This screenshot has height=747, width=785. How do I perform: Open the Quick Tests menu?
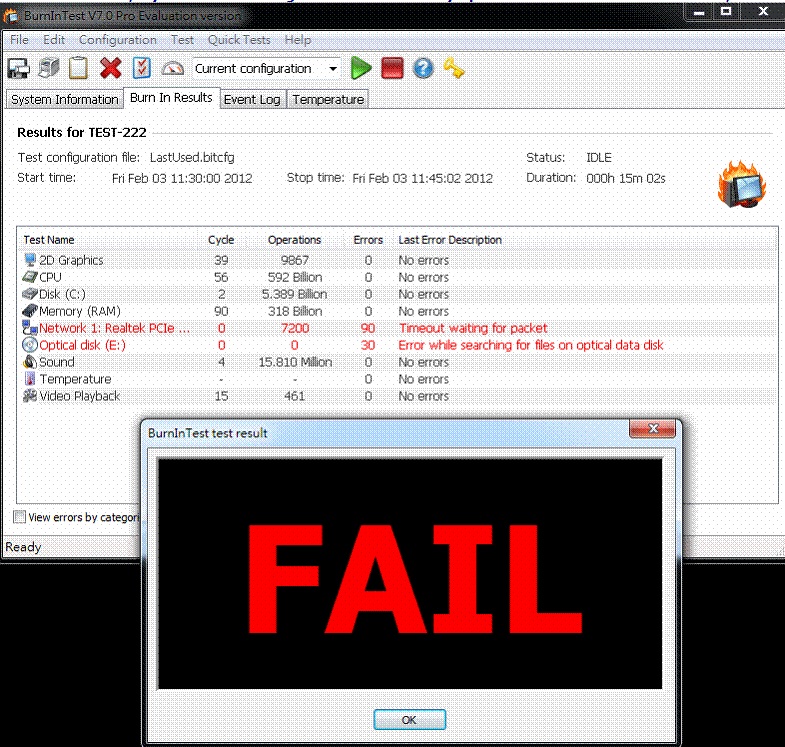pyautogui.click(x=239, y=40)
